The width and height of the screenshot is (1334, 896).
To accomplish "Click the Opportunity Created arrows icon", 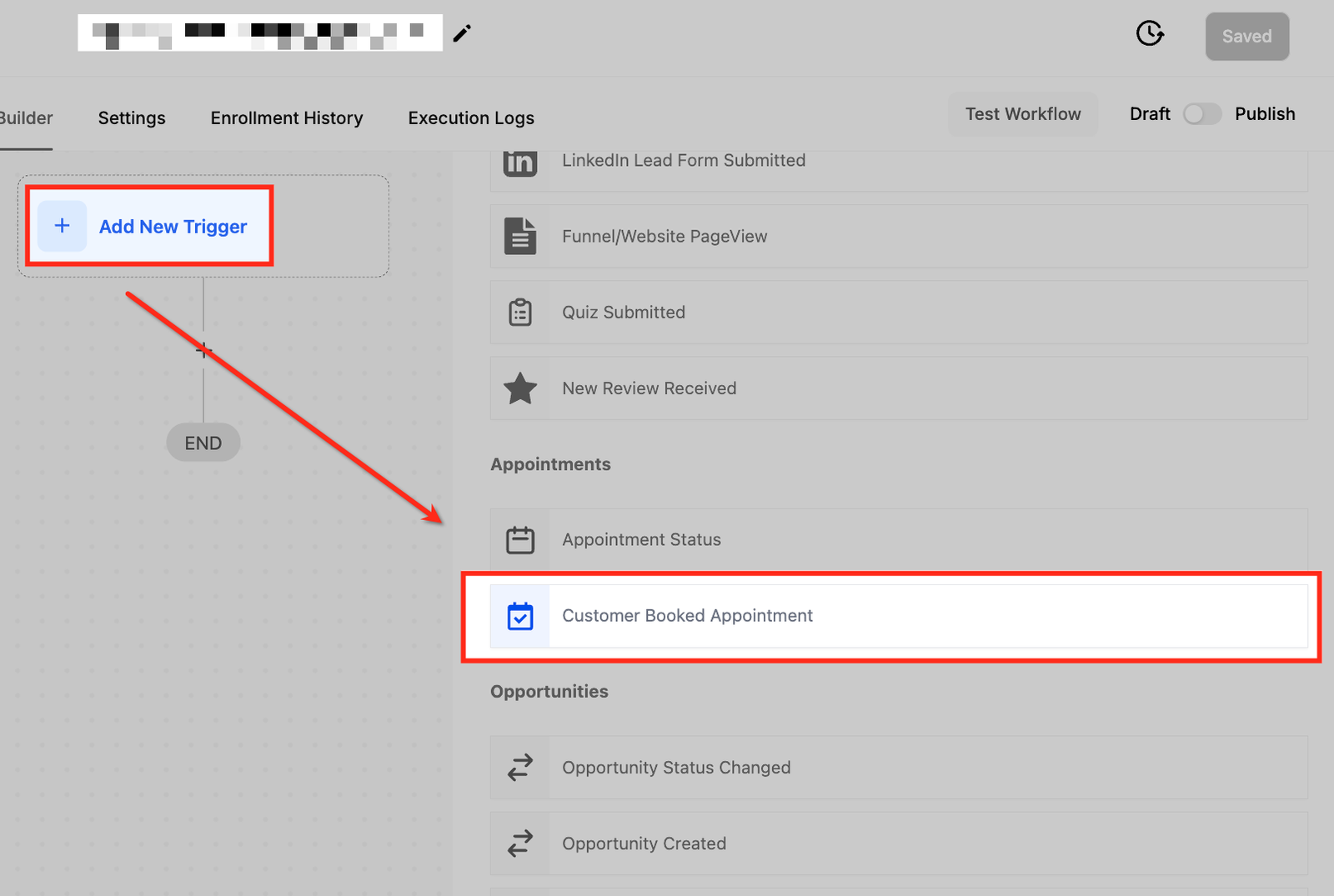I will (520, 843).
